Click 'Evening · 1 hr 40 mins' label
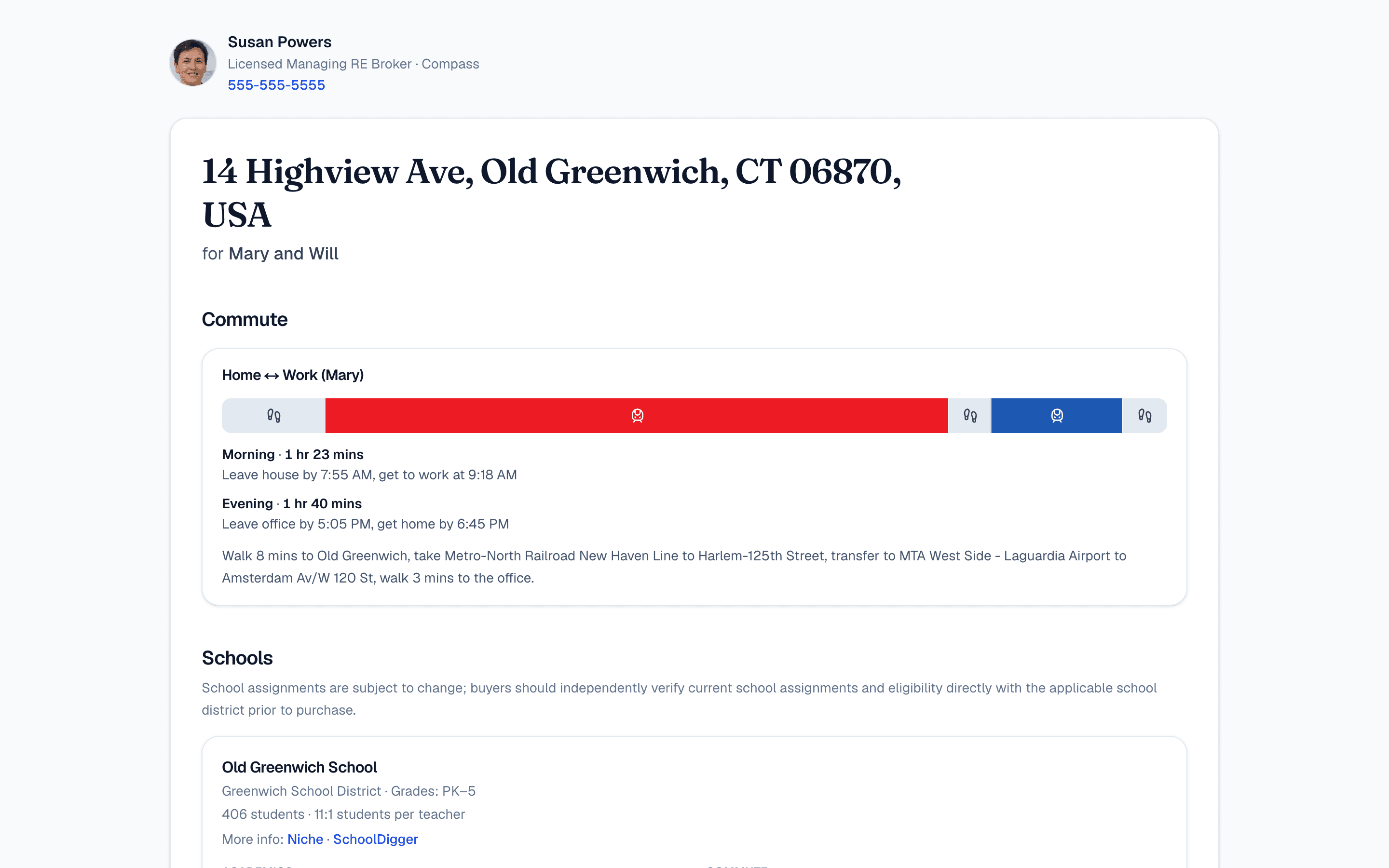 (292, 503)
